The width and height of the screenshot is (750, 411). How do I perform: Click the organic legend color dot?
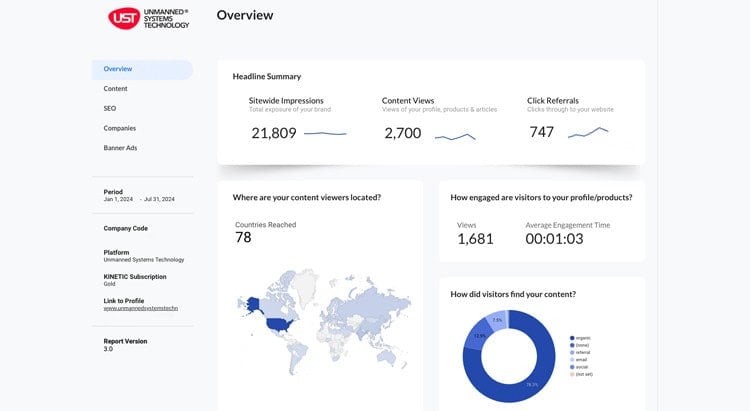point(572,338)
